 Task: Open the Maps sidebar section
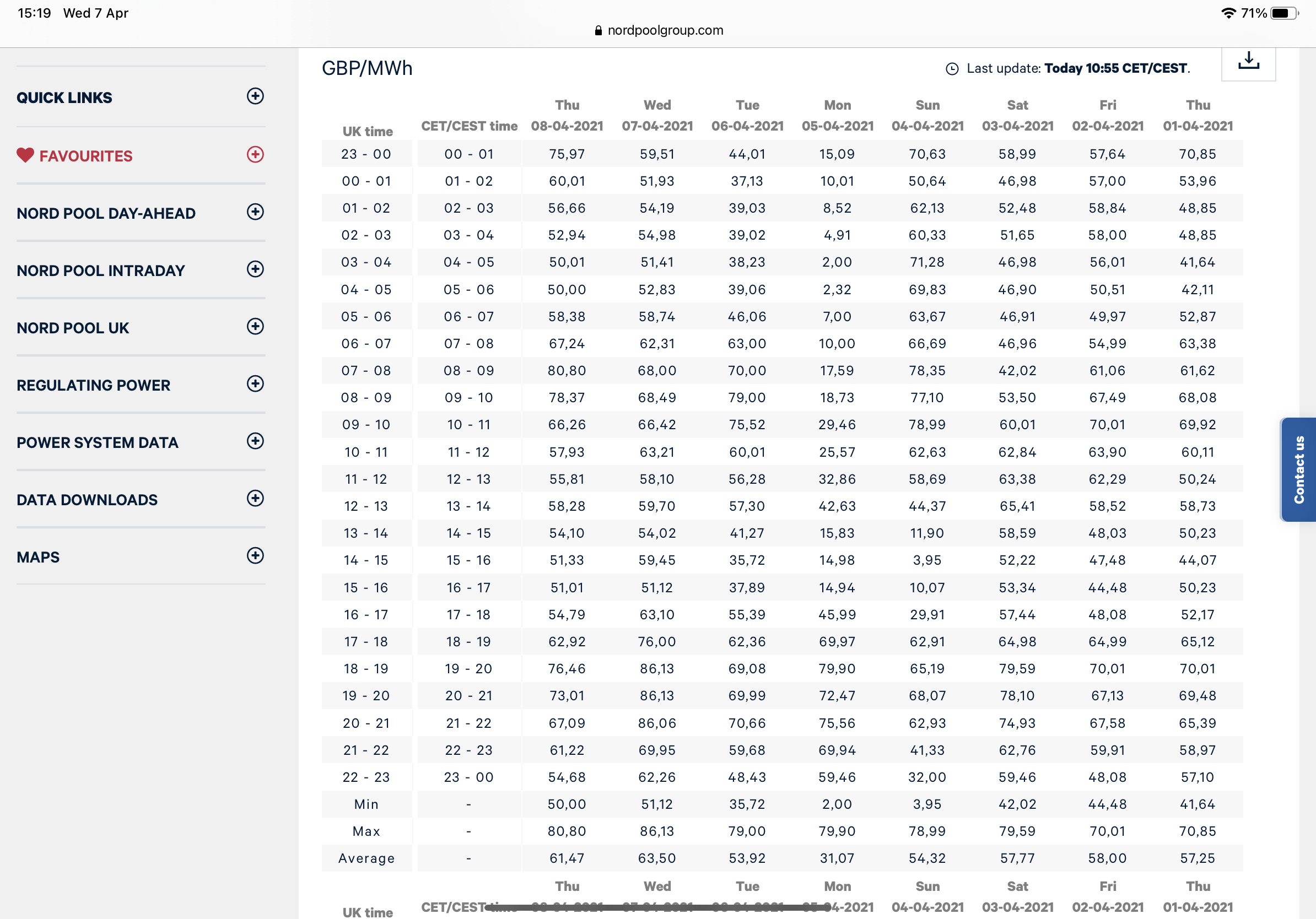point(39,557)
